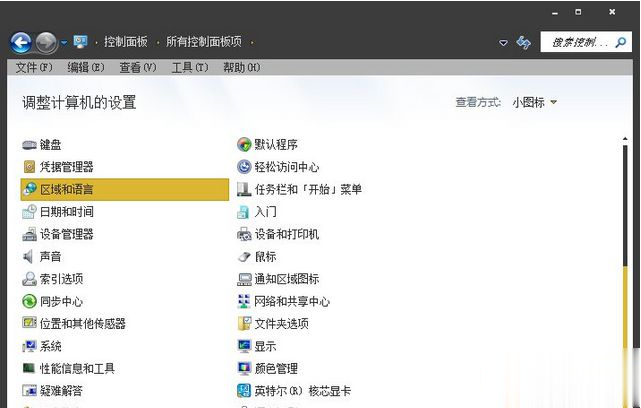Screen dimensions: 641x408
Task: Click the 控制面板 breadcrumb
Action: pos(126,42)
